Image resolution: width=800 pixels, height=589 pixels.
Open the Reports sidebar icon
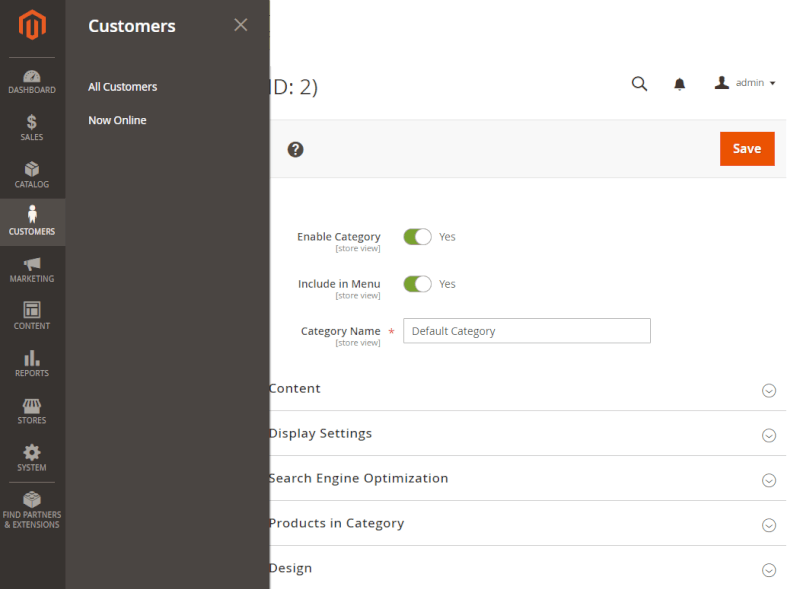pos(32,365)
